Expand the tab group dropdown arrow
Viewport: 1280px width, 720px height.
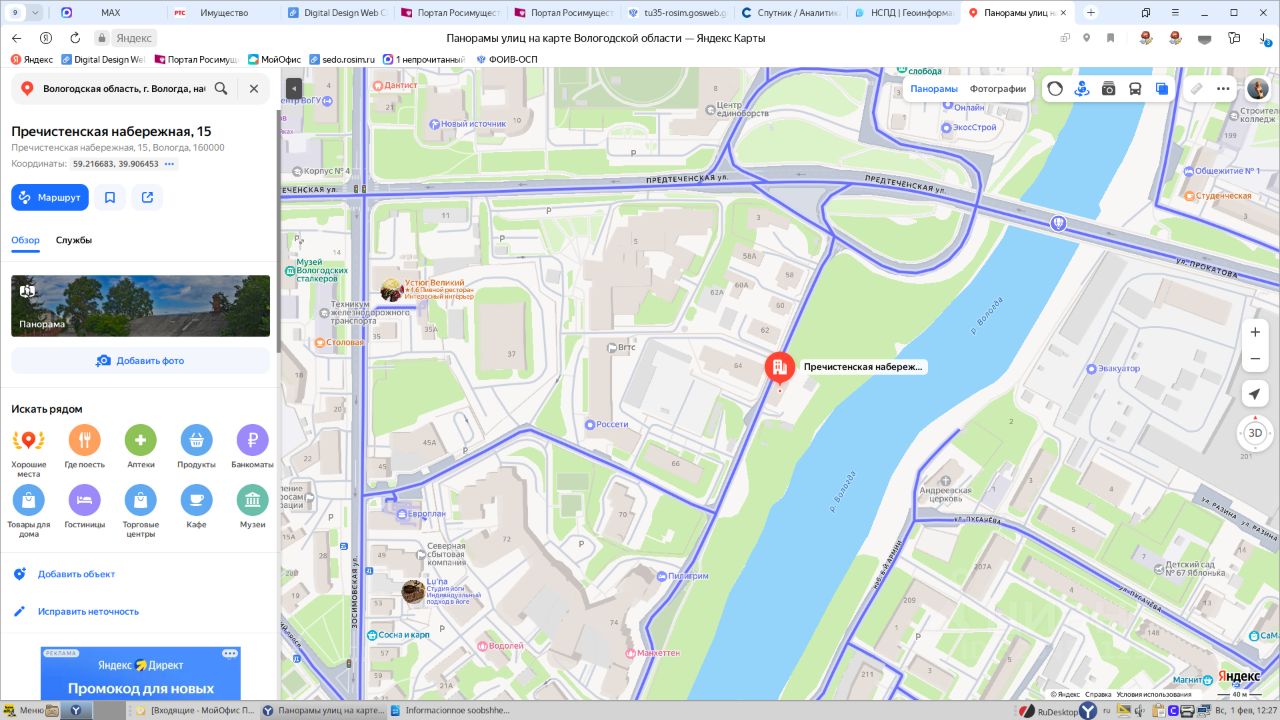[x=35, y=12]
